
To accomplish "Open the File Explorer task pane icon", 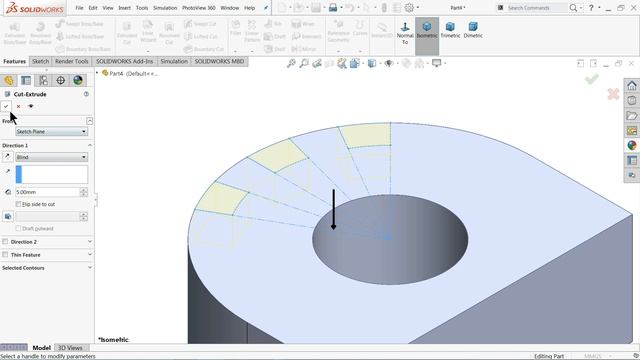I will pos(632,116).
